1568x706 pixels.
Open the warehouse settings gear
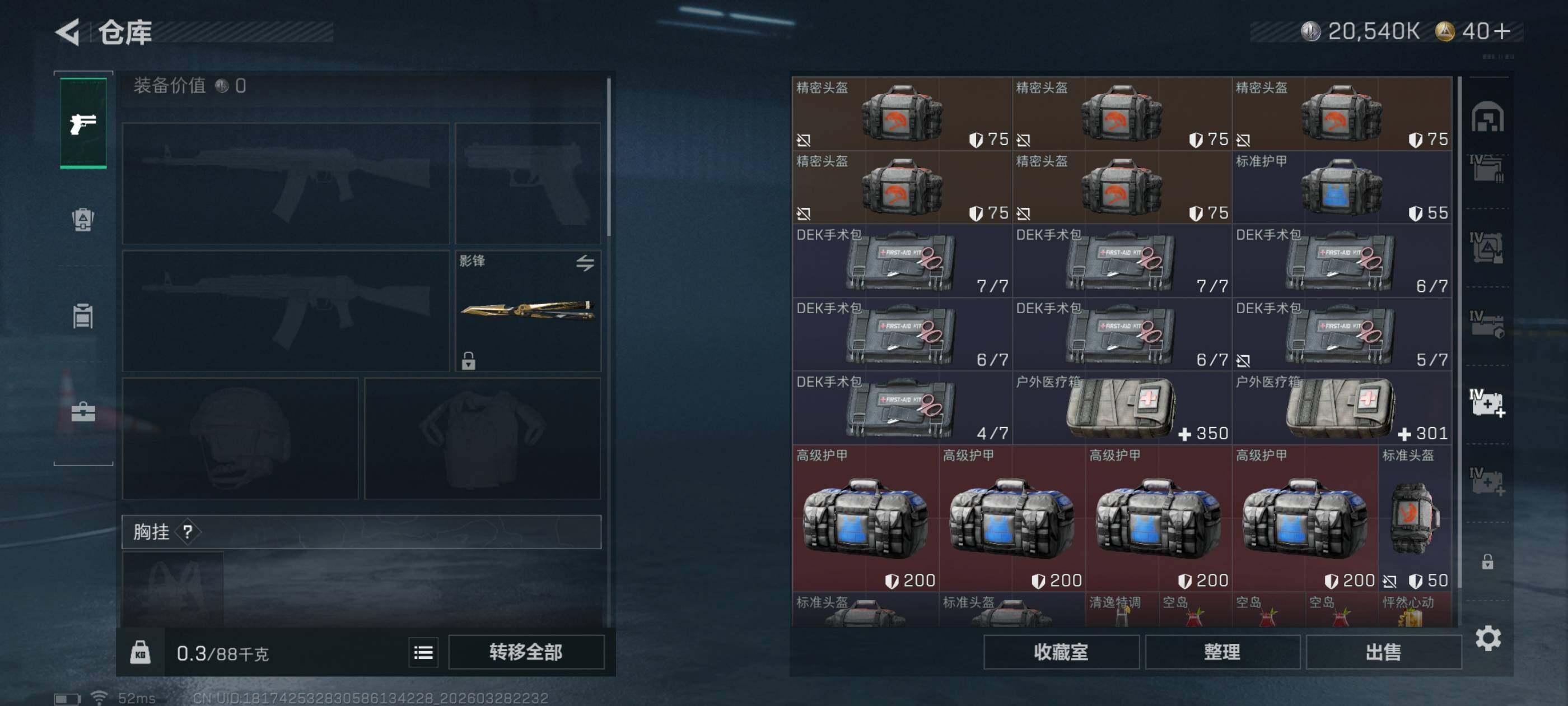(x=1488, y=638)
